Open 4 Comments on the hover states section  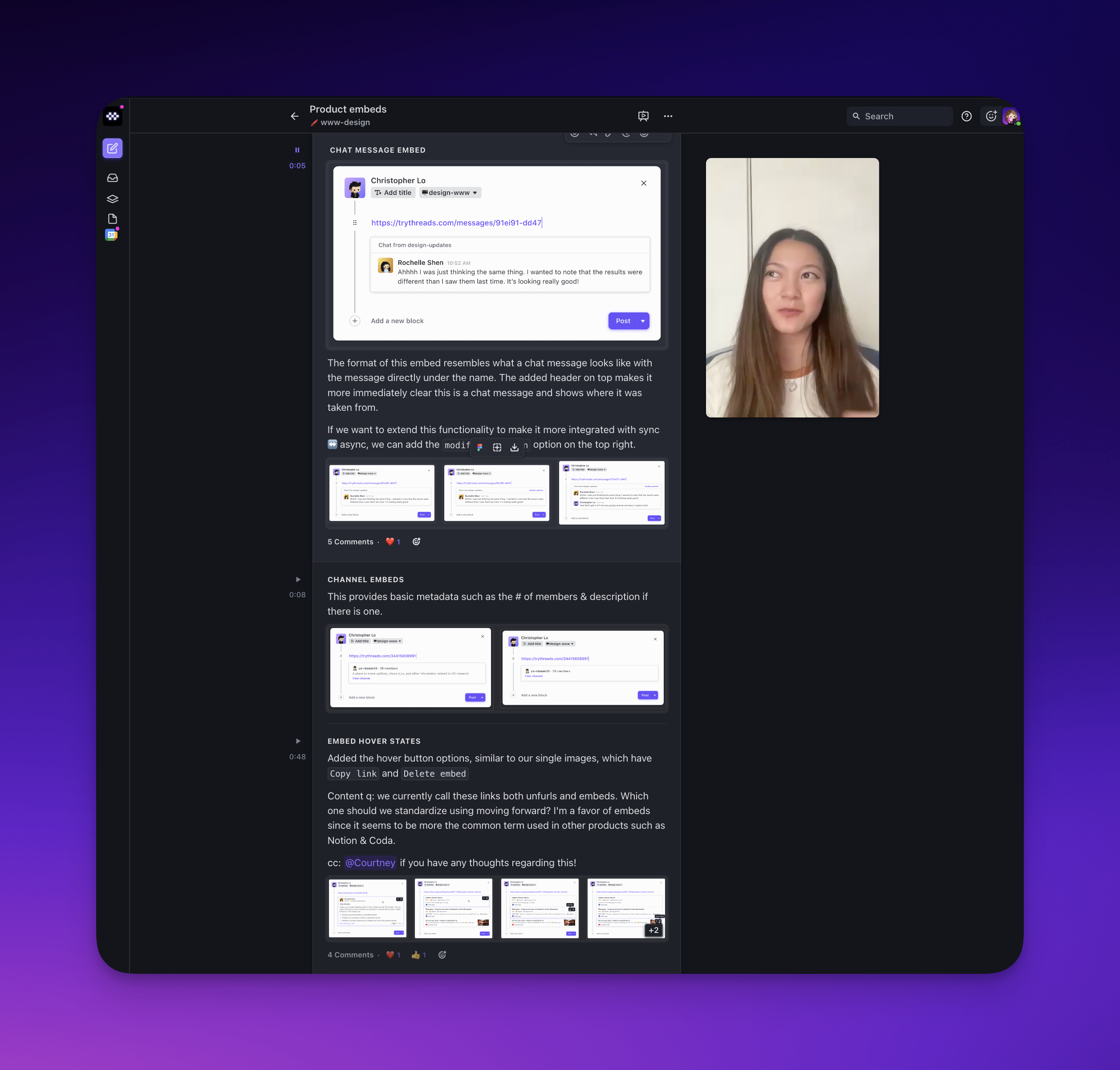tap(350, 955)
